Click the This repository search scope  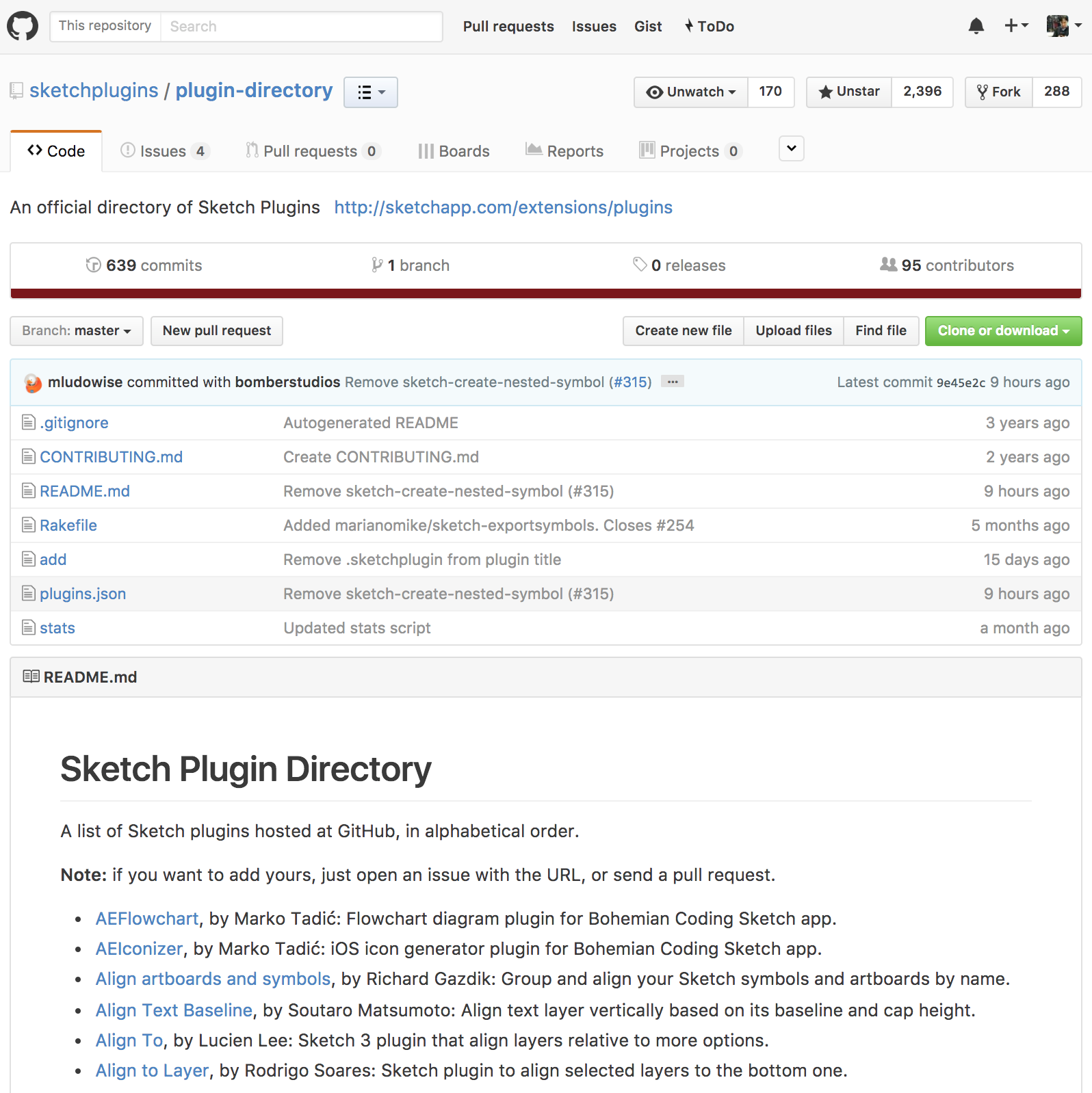pos(105,26)
